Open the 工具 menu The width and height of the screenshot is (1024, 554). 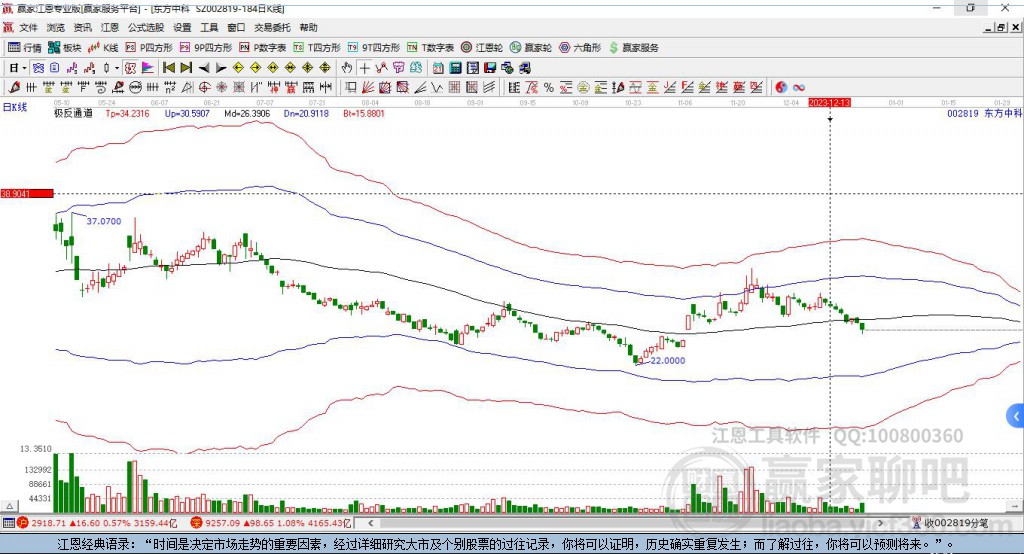click(x=209, y=27)
